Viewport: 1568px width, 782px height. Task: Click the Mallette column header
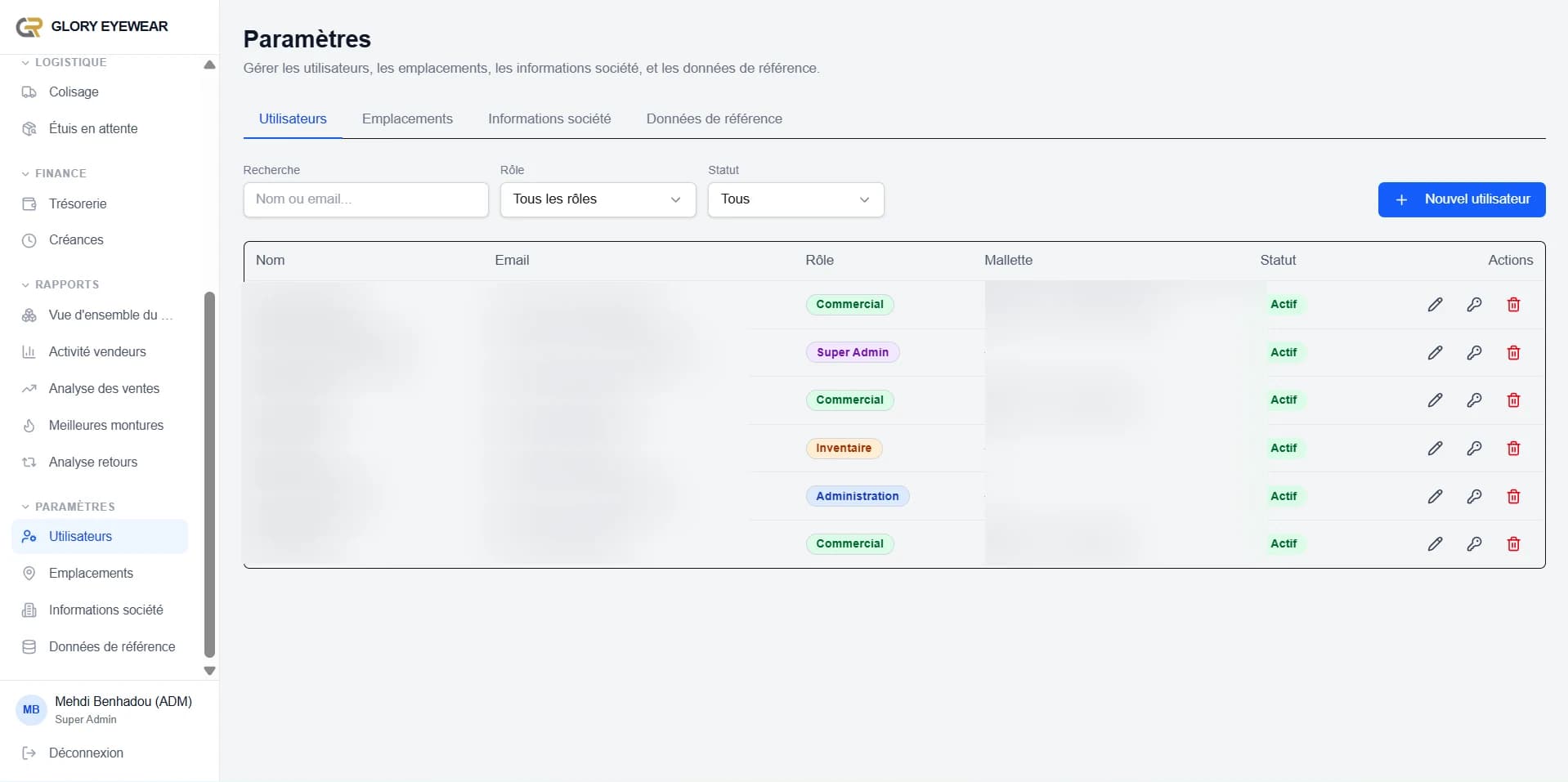point(1008,260)
